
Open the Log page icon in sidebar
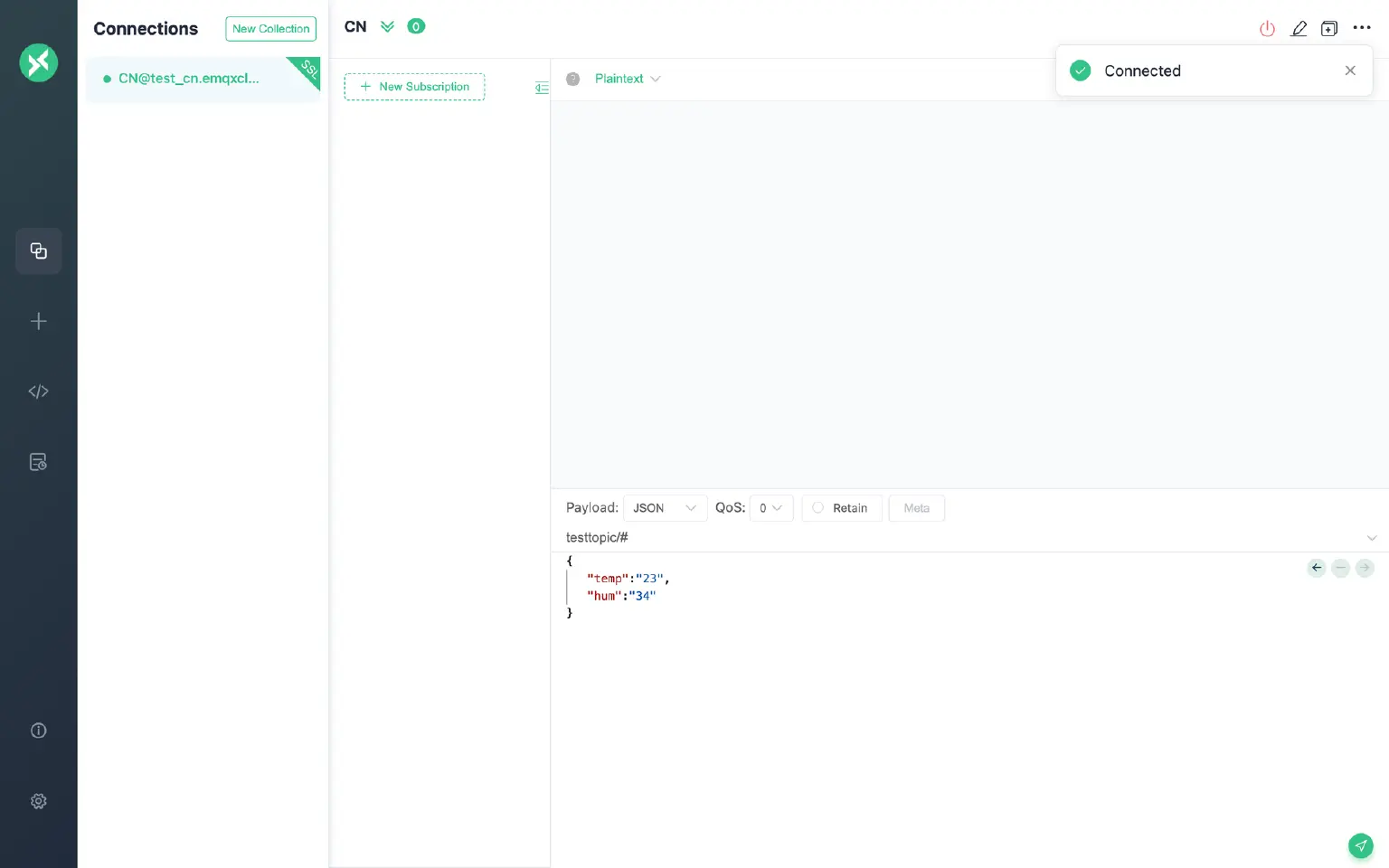click(x=38, y=462)
